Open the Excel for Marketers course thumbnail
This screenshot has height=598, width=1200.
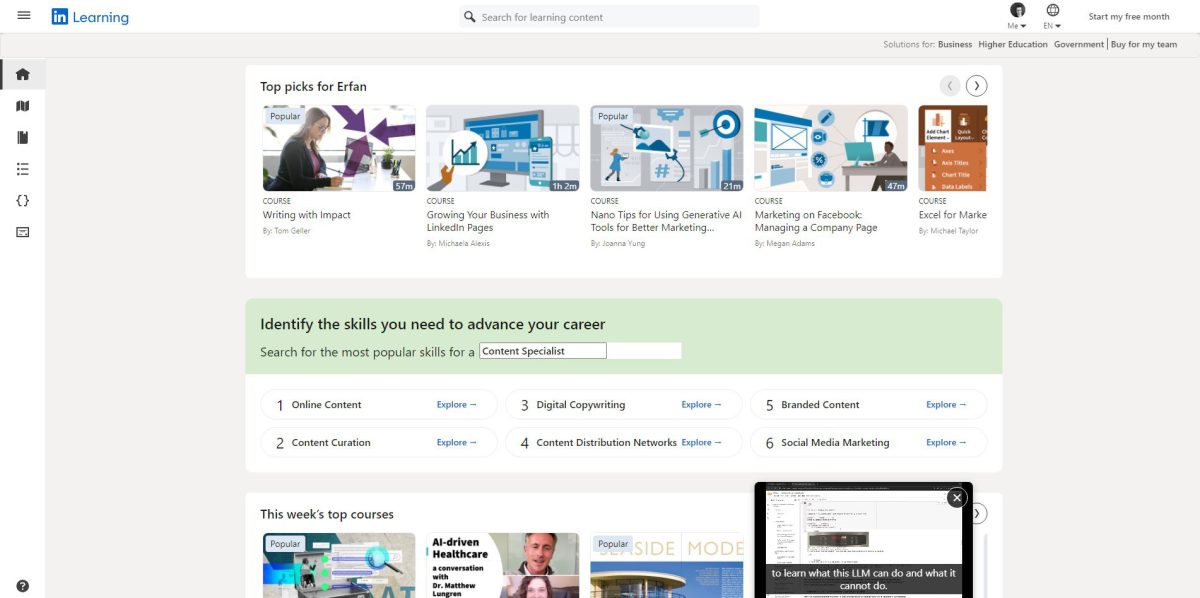953,148
